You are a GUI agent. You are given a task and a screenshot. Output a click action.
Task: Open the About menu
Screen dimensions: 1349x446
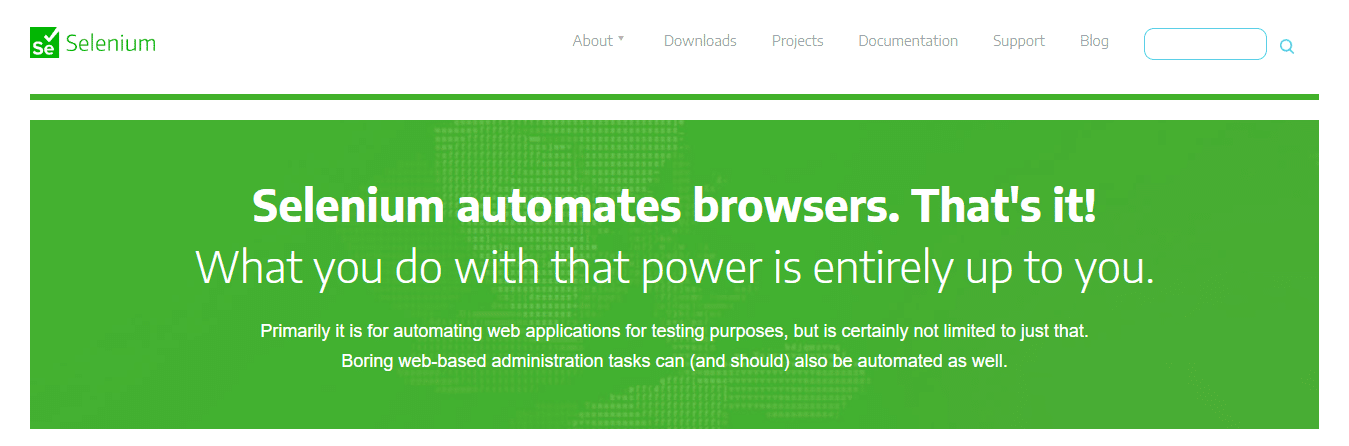pyautogui.click(x=592, y=41)
